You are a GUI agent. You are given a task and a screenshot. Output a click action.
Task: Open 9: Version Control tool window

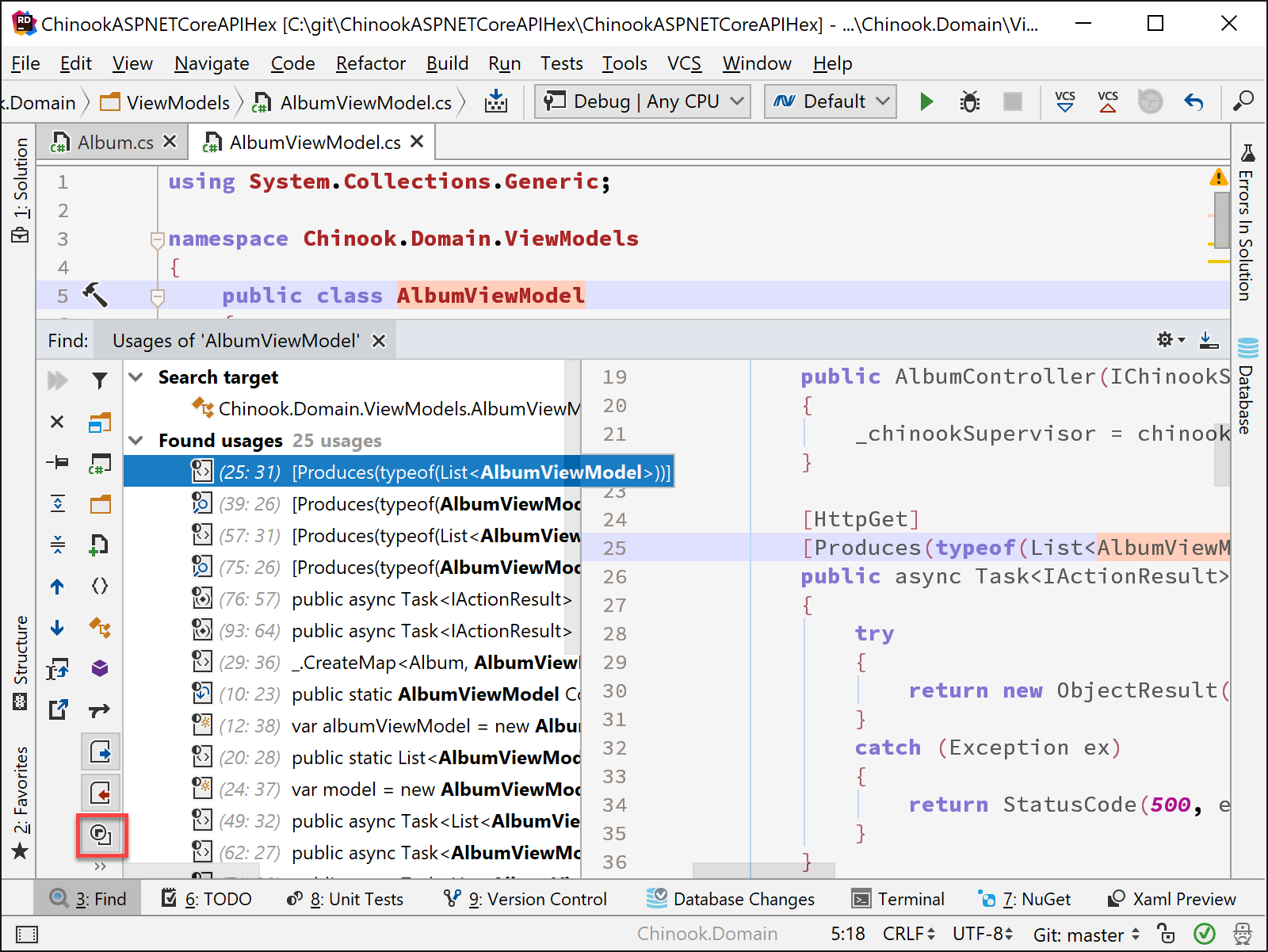[x=525, y=899]
